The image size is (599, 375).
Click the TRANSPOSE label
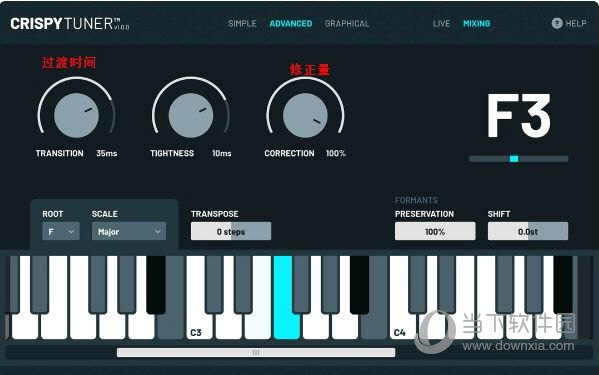(215, 214)
